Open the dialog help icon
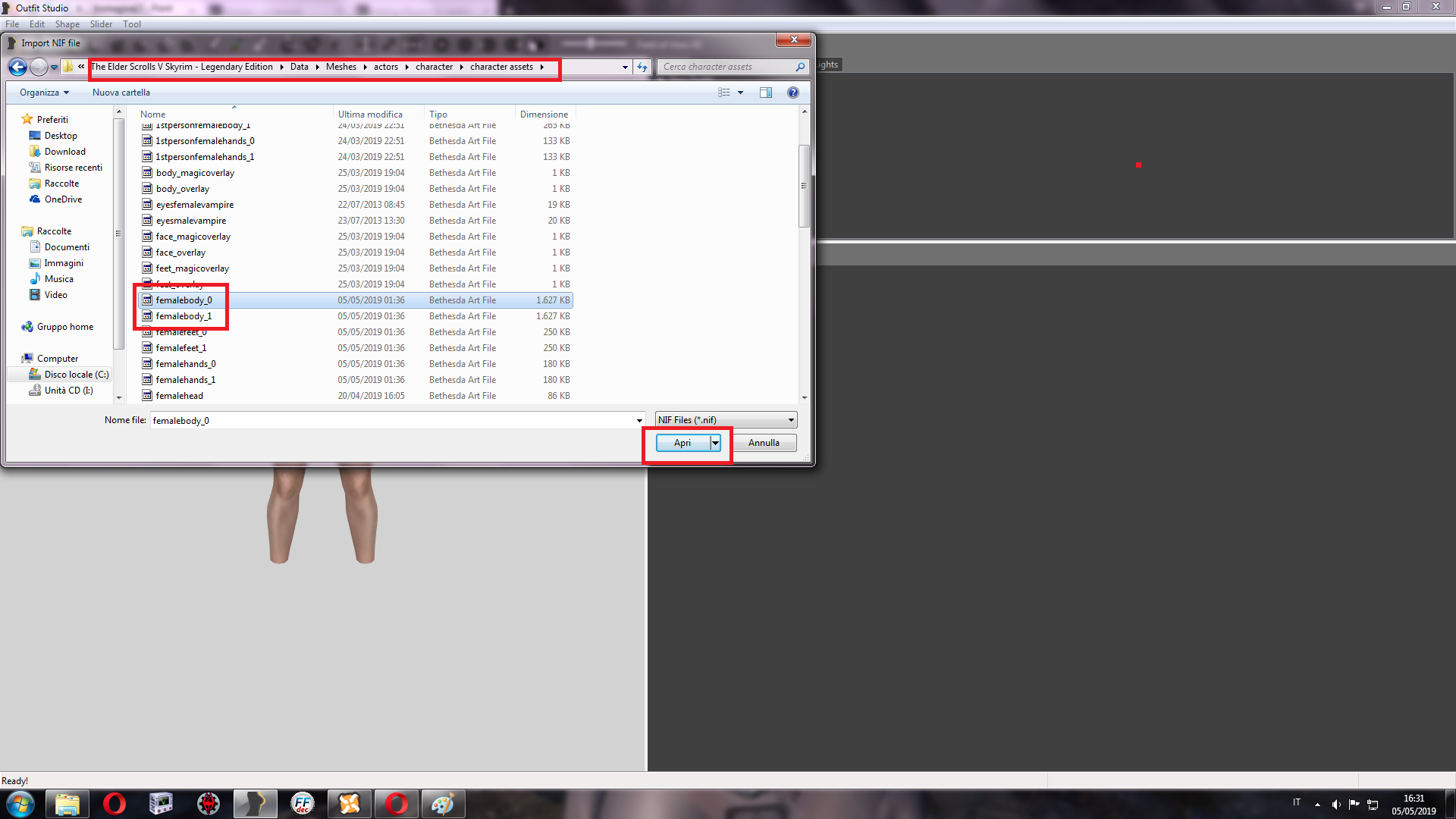Screen dimensions: 1456x819 pos(793,93)
